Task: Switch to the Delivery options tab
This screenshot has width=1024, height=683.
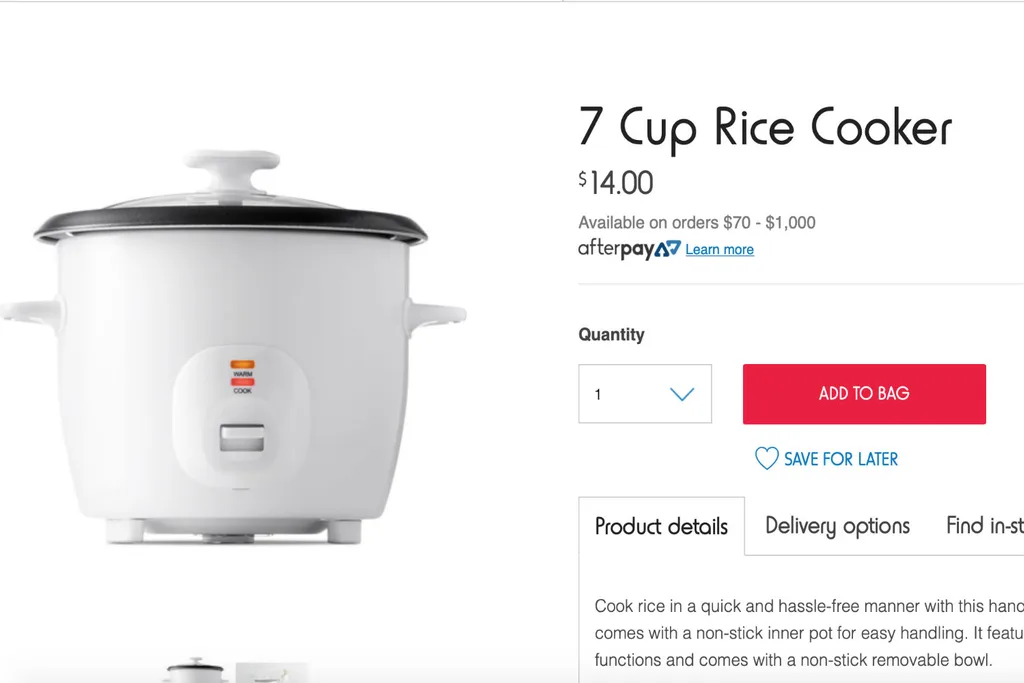Action: click(x=837, y=526)
